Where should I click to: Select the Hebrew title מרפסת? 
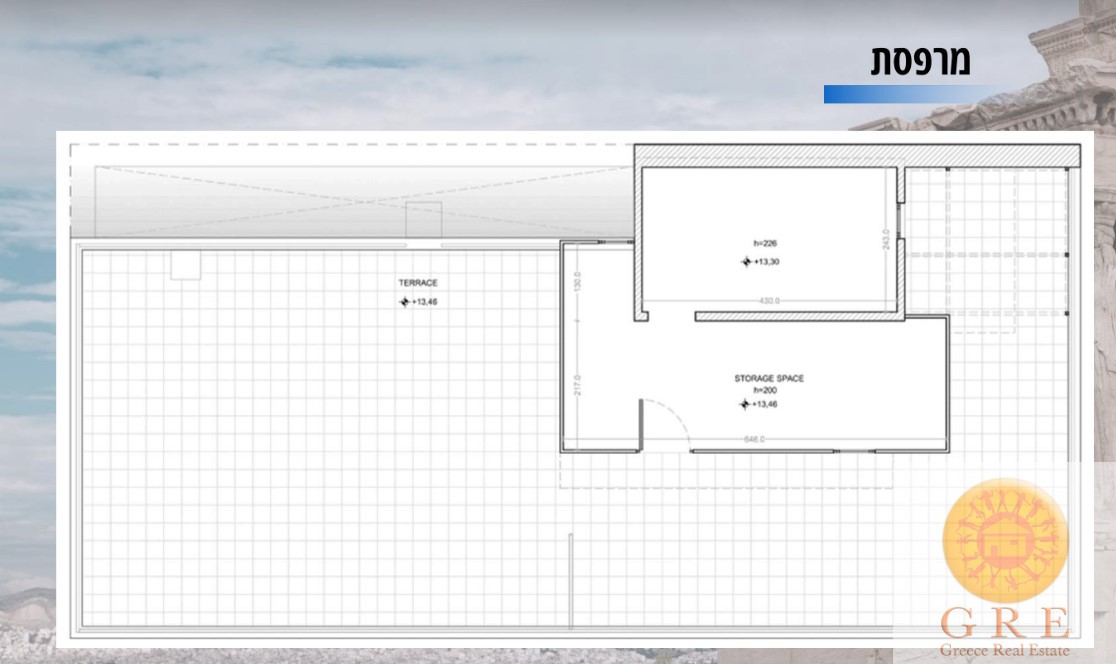click(919, 61)
